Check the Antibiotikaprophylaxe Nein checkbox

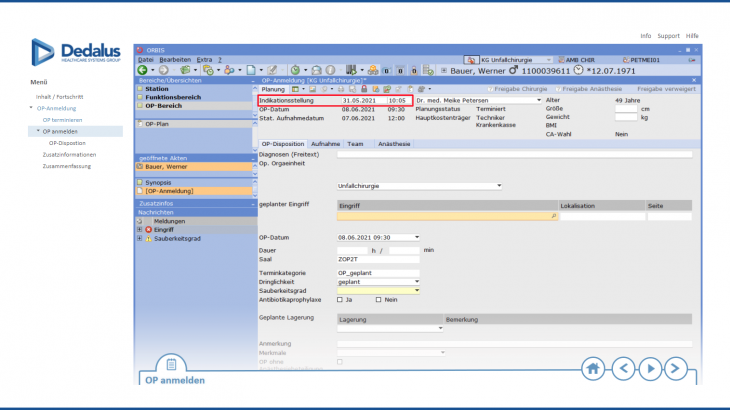tap(379, 299)
